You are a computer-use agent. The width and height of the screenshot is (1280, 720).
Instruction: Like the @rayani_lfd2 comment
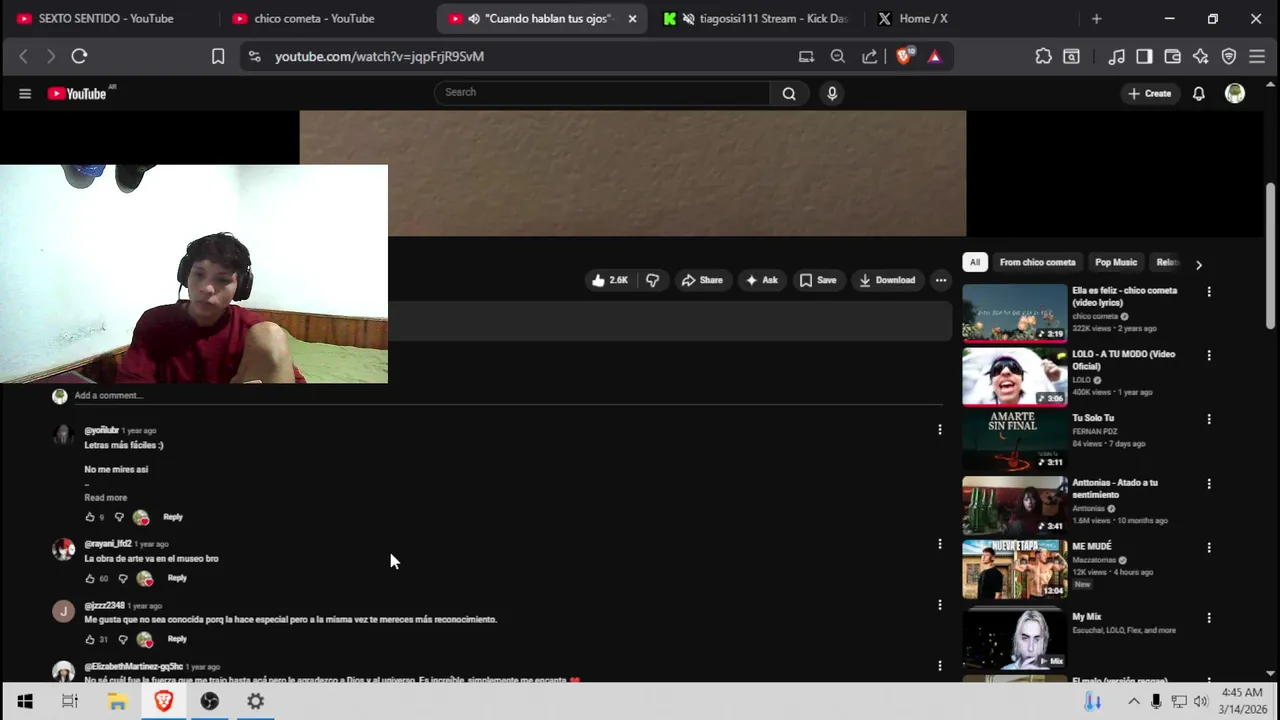pyautogui.click(x=90, y=578)
